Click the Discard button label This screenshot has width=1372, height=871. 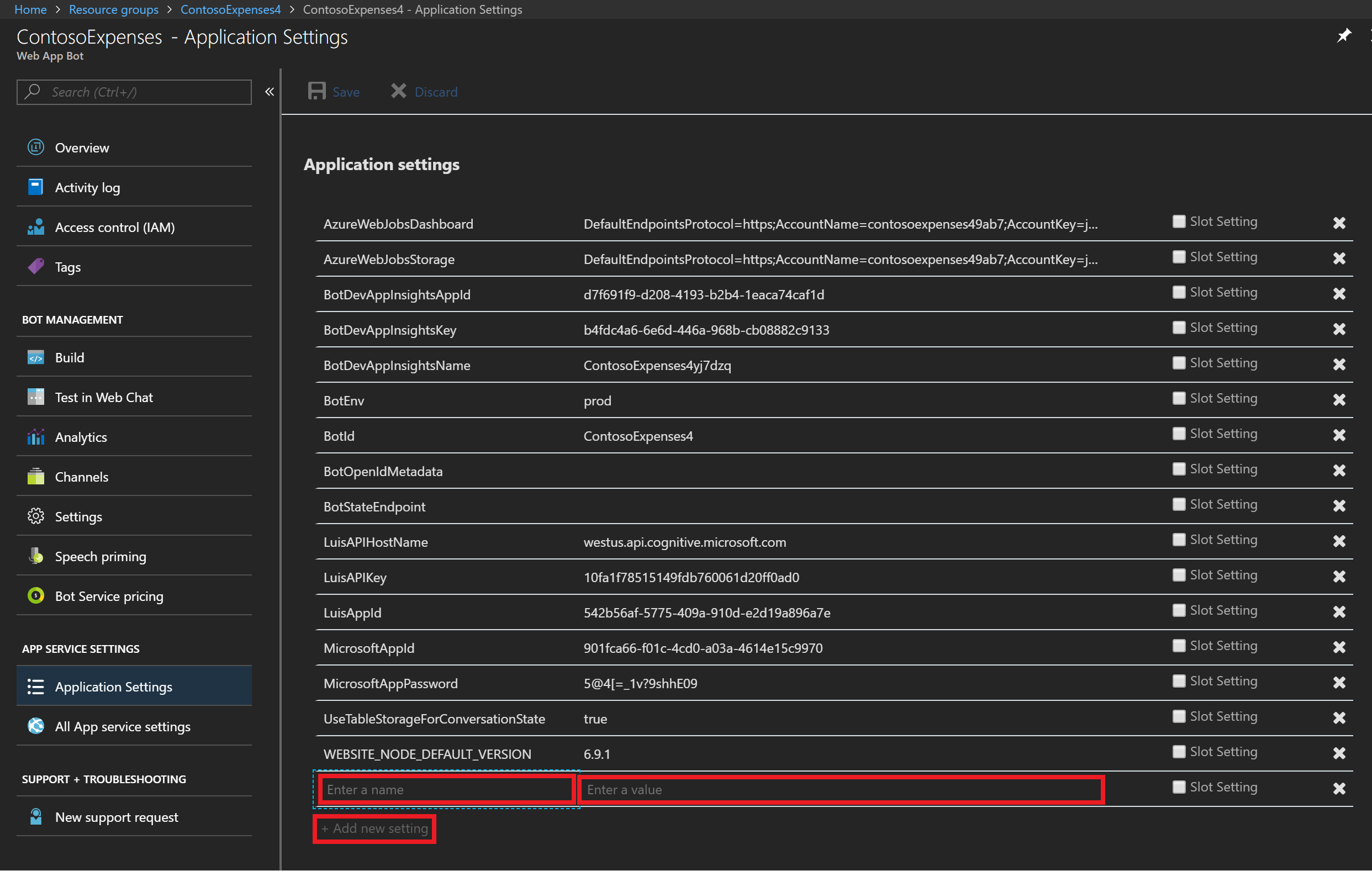point(436,92)
